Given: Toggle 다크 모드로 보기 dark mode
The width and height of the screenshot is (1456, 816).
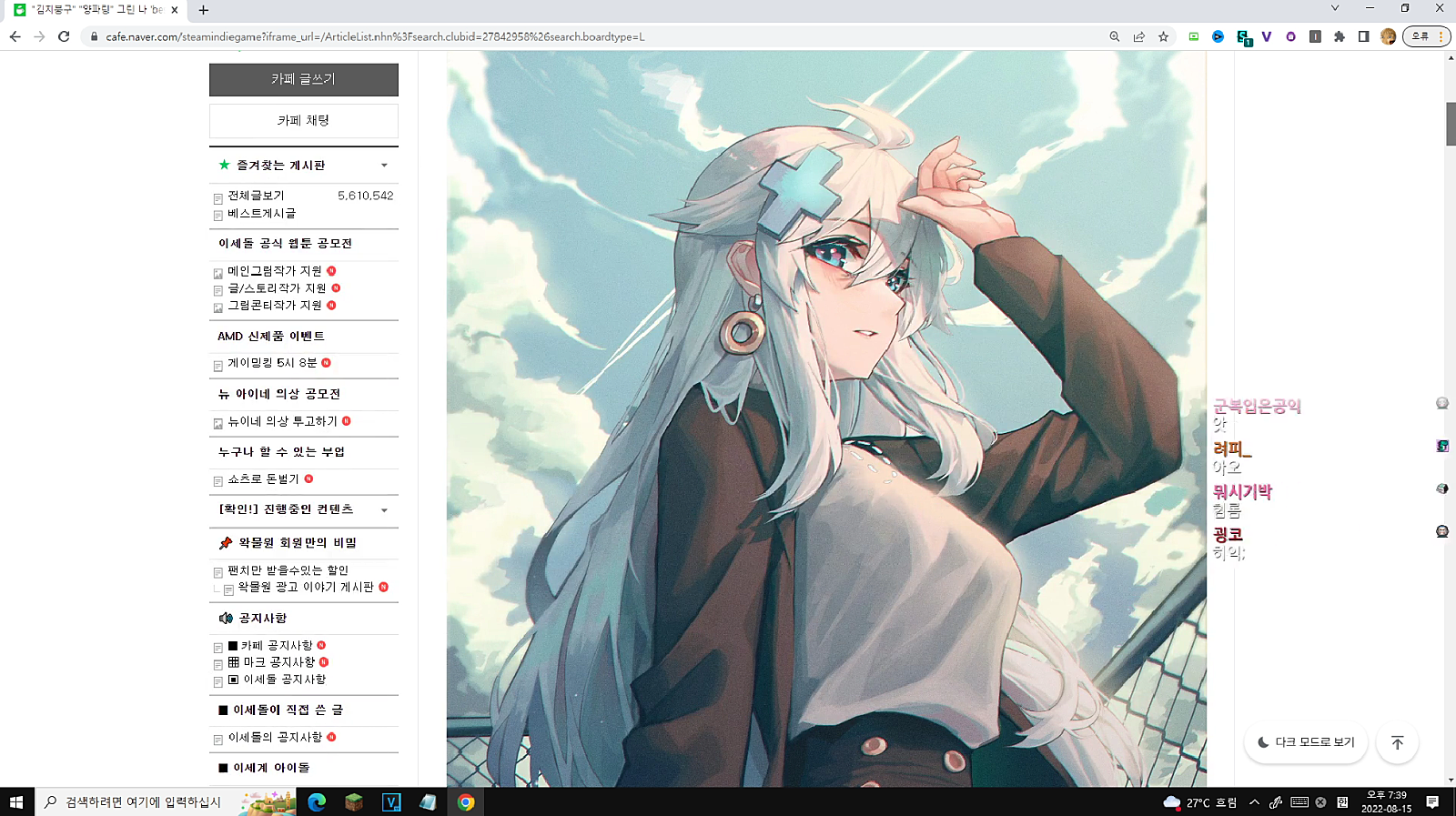Looking at the screenshot, I should (x=1306, y=742).
